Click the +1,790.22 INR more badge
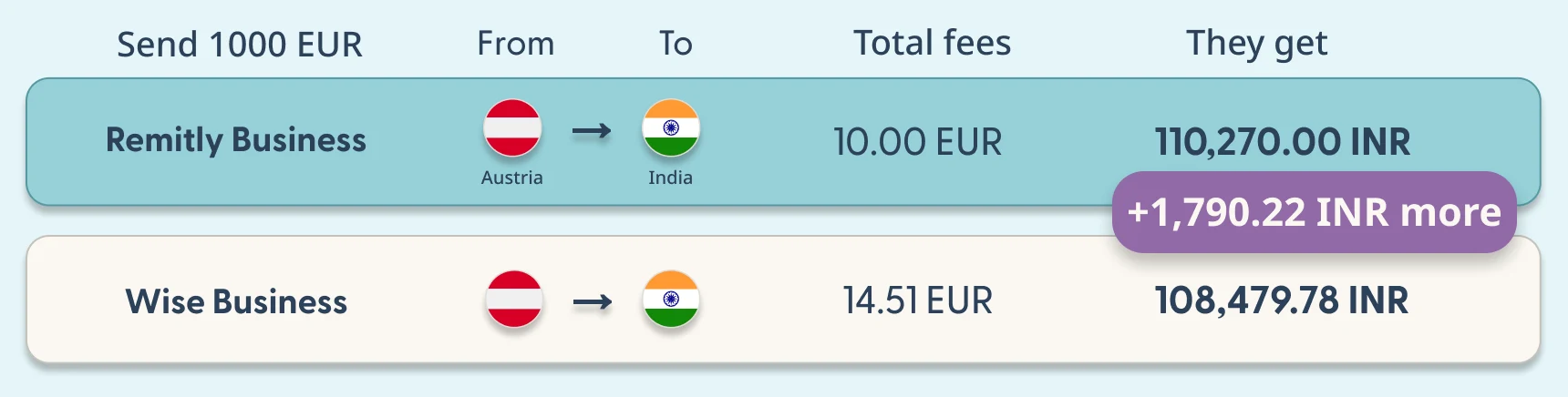Screen dimensions: 1568x397 pos(1314,212)
